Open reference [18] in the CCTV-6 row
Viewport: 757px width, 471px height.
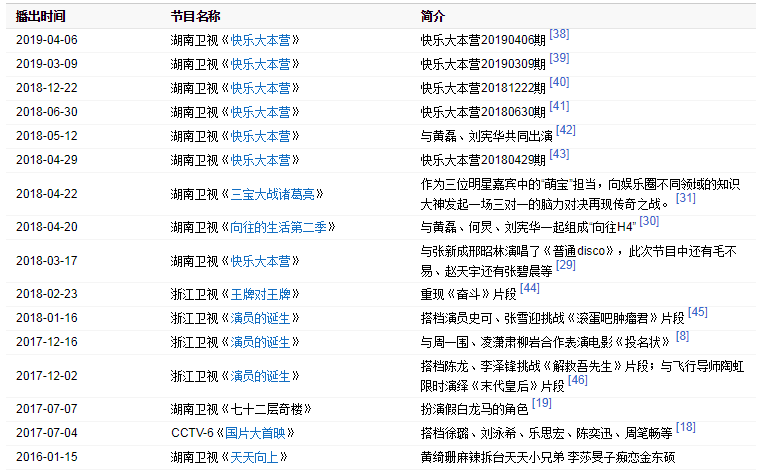coord(685,427)
